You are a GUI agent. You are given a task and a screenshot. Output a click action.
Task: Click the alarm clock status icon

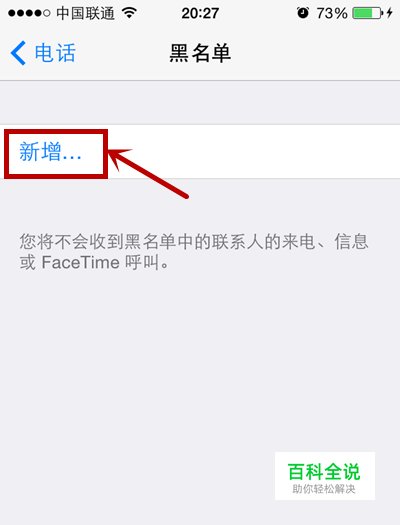(x=303, y=13)
